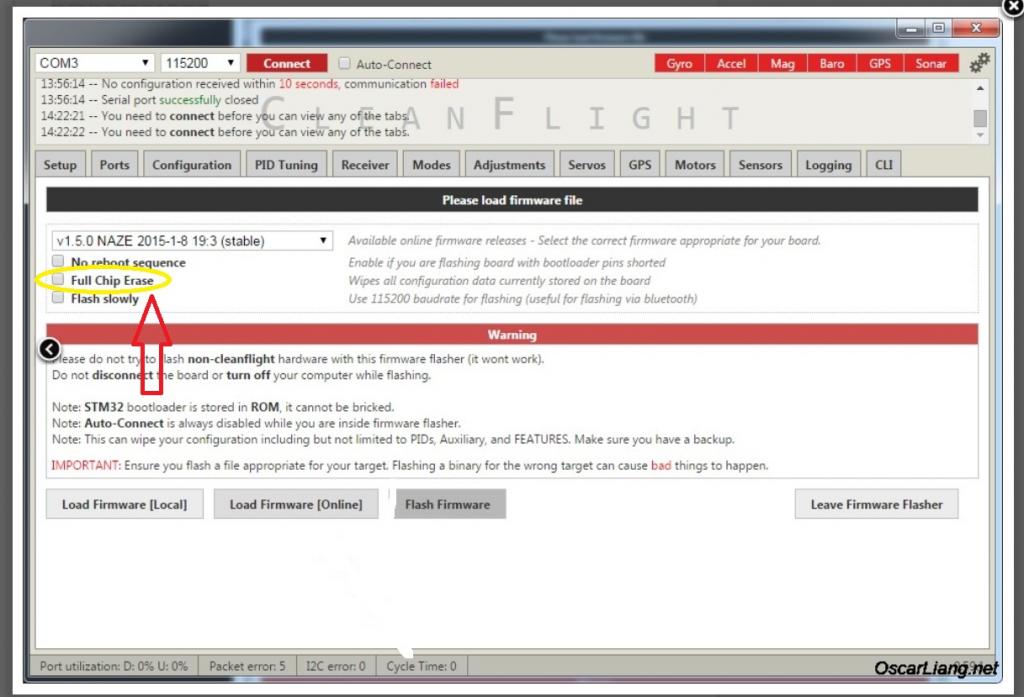Click the previous image arrow icon
The width and height of the screenshot is (1024, 697).
click(x=49, y=348)
